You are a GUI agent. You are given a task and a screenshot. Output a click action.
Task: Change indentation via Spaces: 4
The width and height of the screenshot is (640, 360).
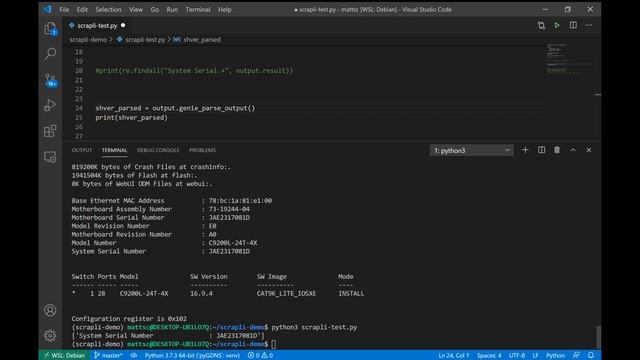[489, 355]
